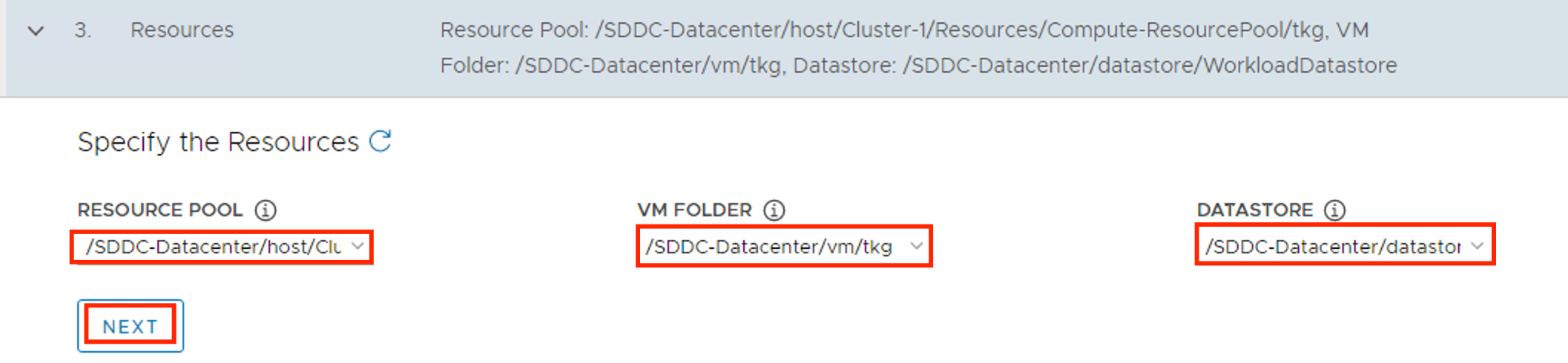Click the DATASTORE field label
This screenshot has height=363, width=1568.
click(x=1254, y=210)
